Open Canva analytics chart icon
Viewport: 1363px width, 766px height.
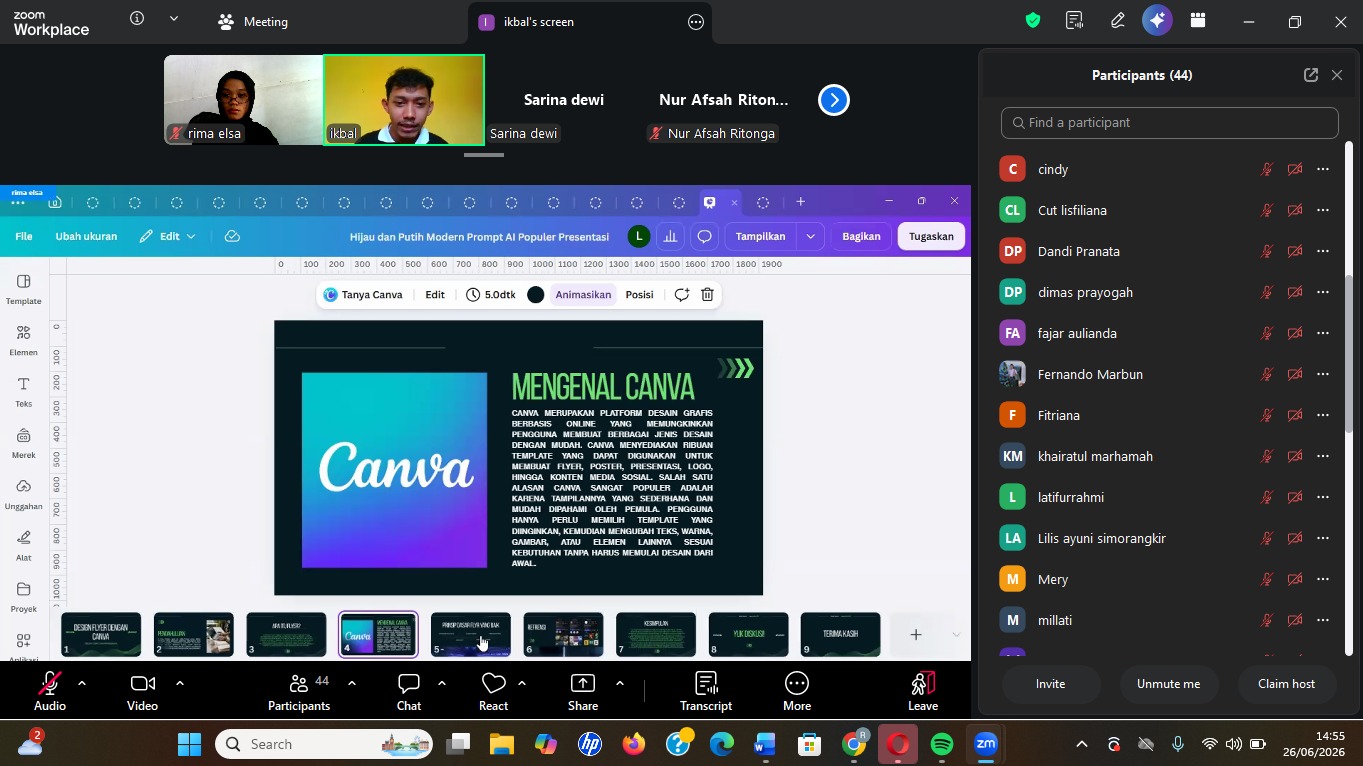(x=670, y=237)
